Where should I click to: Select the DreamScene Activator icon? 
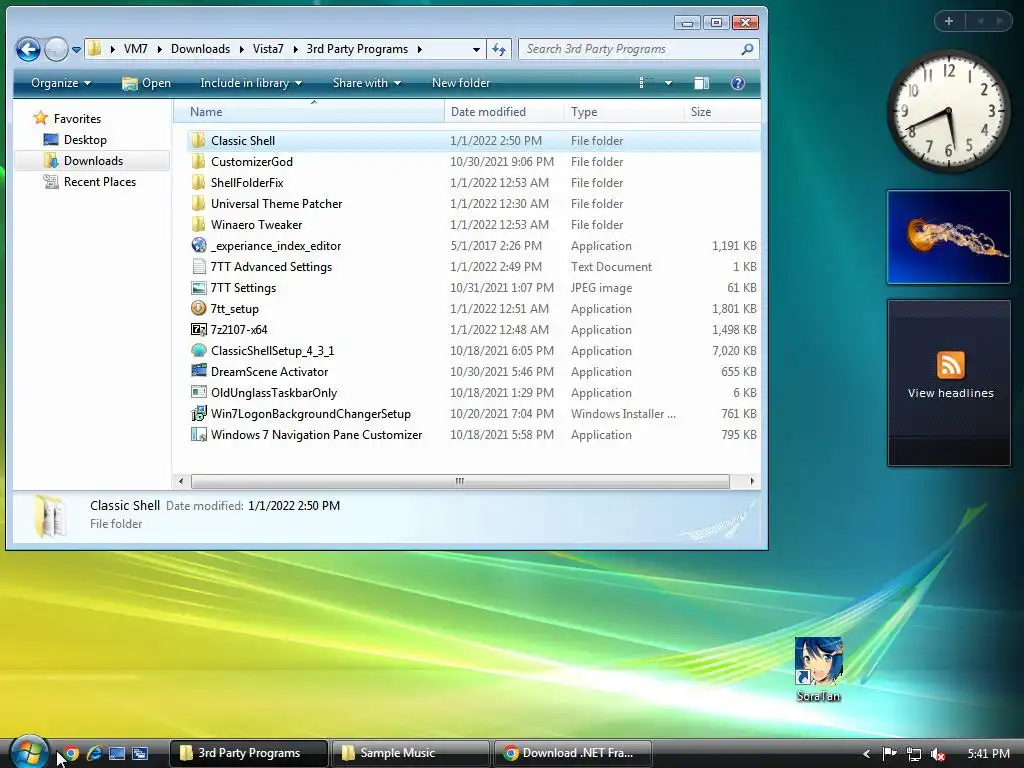[199, 371]
